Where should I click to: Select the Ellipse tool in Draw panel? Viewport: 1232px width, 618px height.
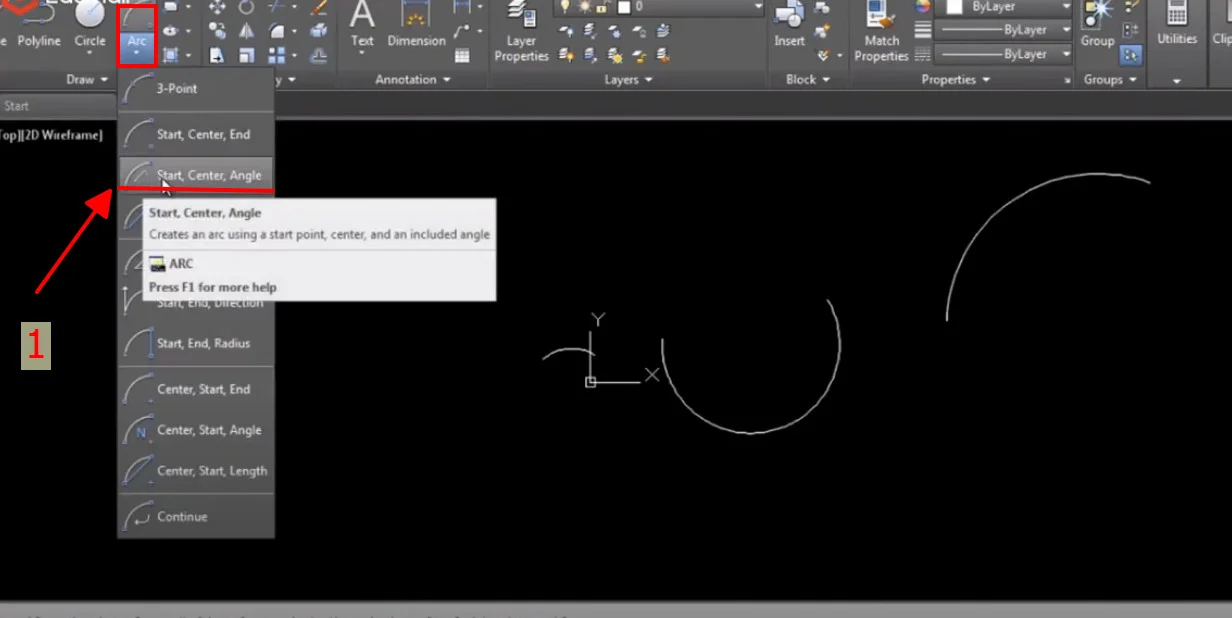click(x=171, y=32)
